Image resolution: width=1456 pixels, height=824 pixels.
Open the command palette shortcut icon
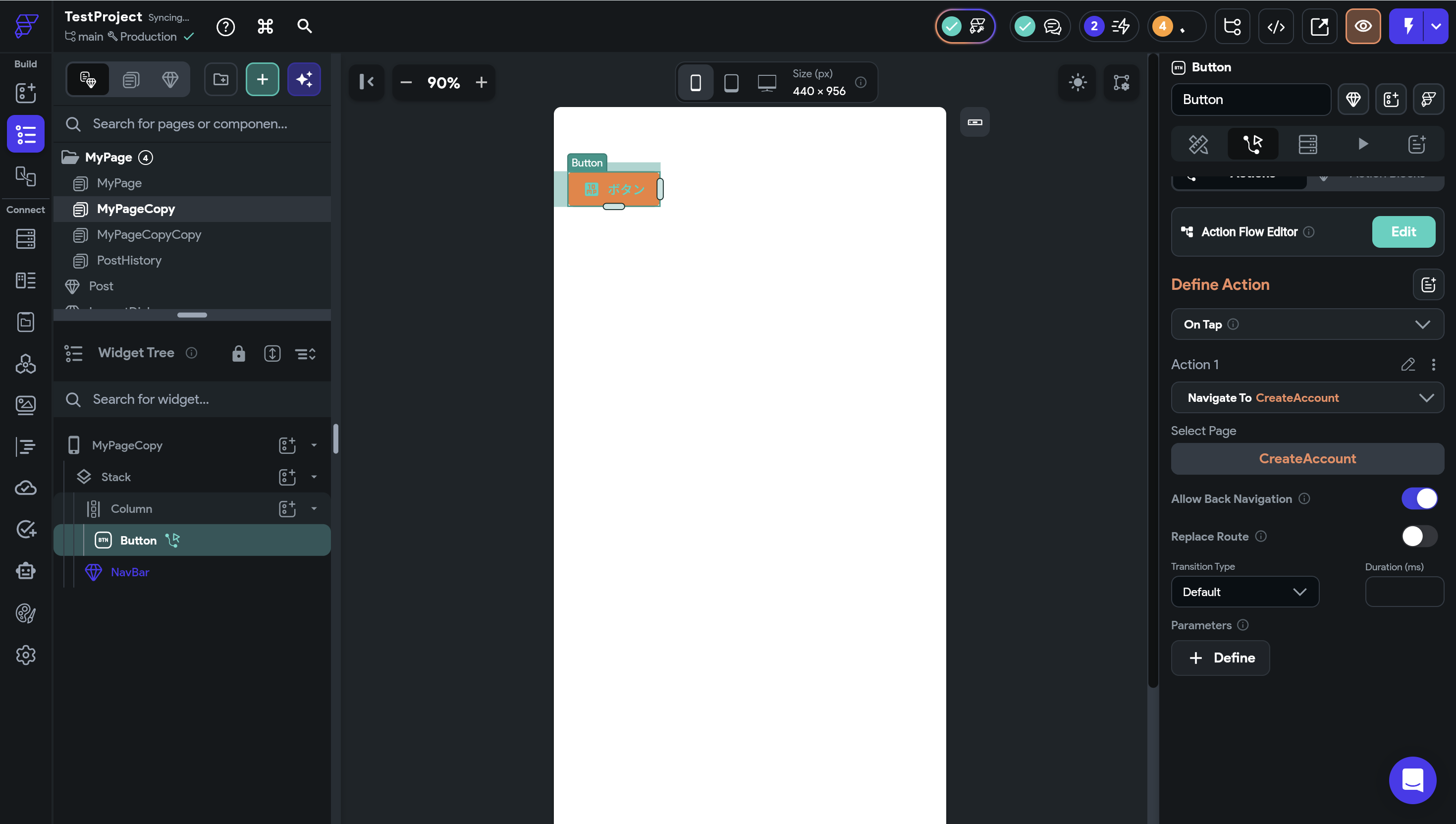266,27
